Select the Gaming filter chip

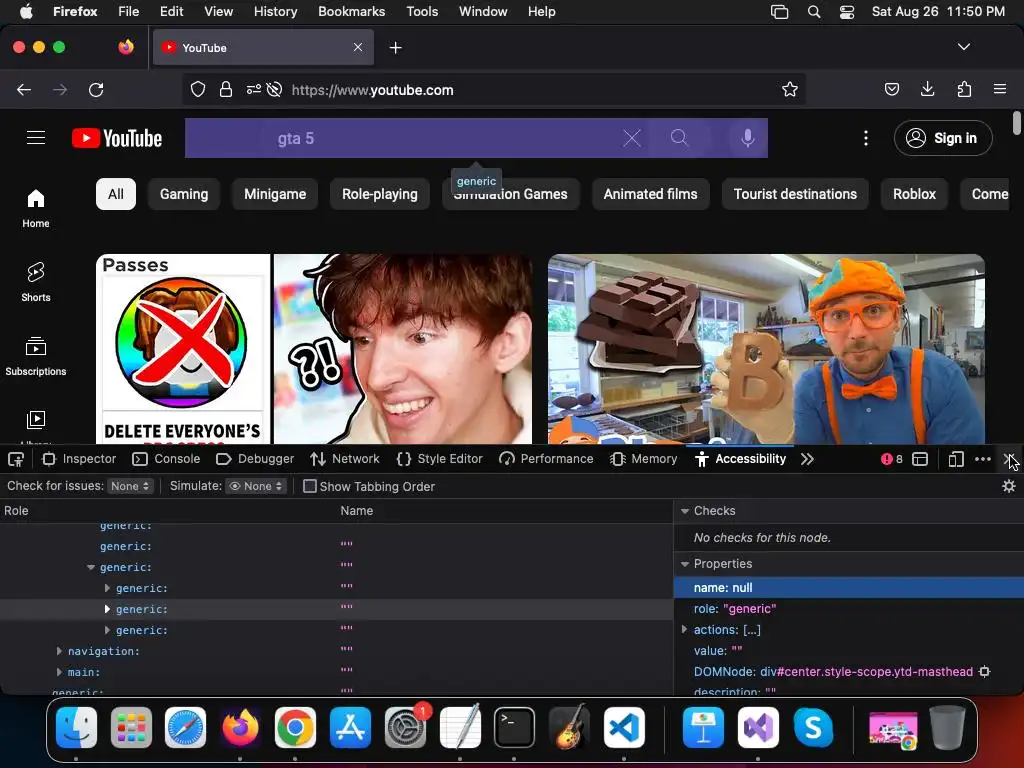click(x=184, y=194)
